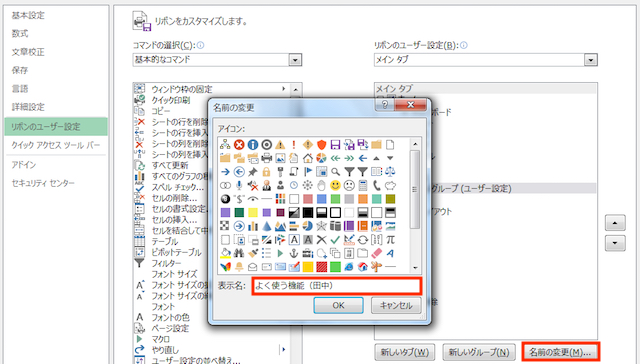The image size is (640, 364).
Task: Select the binoculars icon
Action: coord(239,253)
